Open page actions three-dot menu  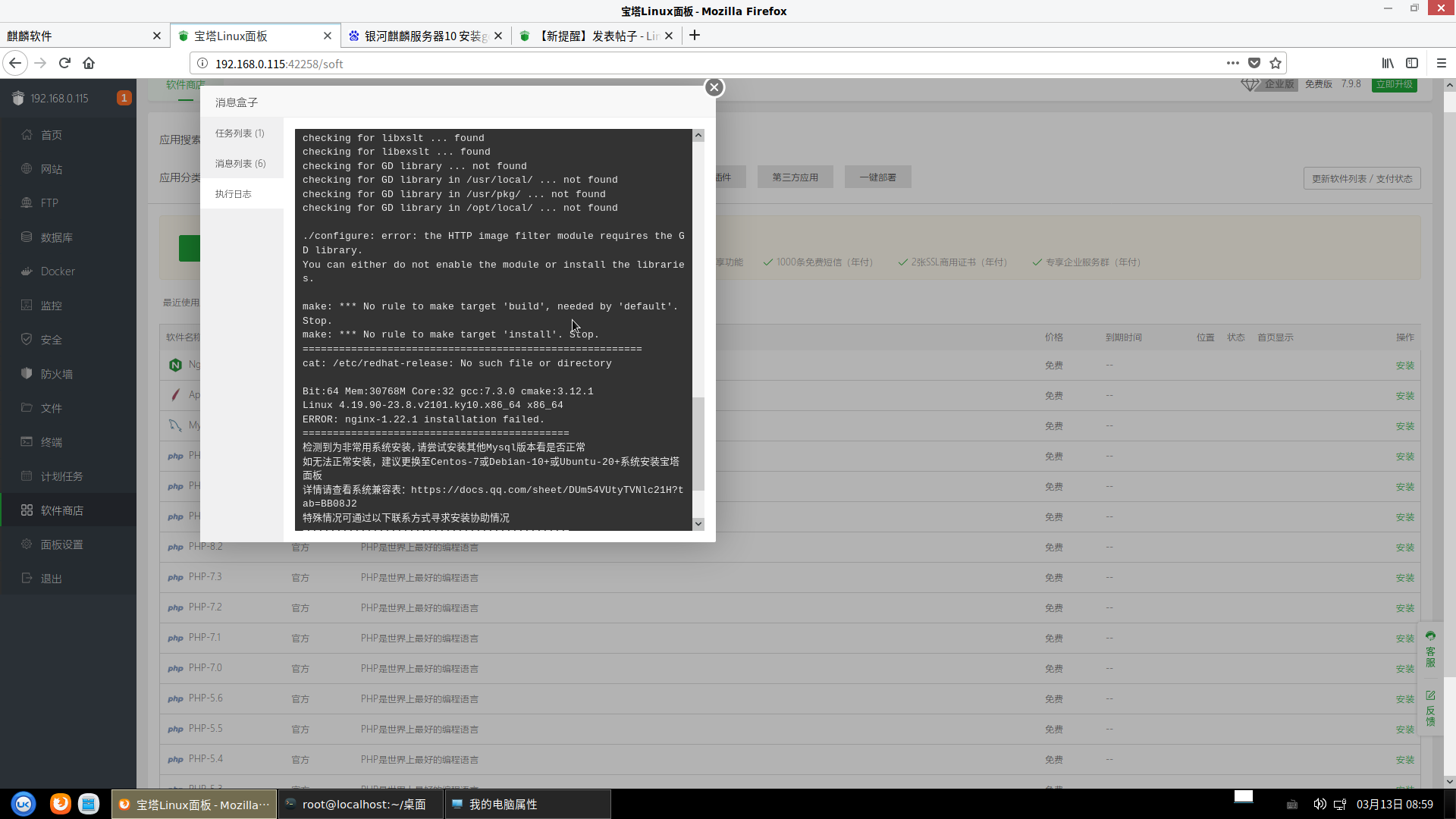tap(1233, 63)
